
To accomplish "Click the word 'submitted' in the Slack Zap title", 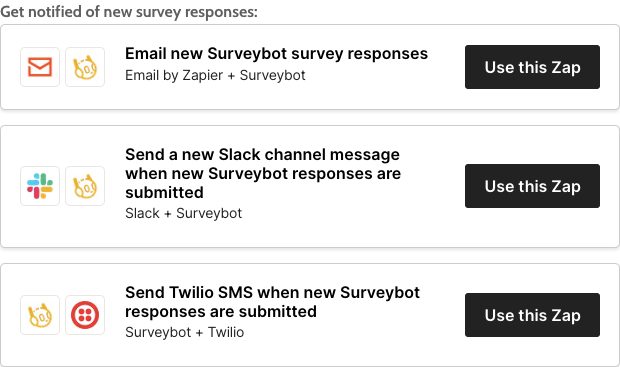I will [x=164, y=193].
